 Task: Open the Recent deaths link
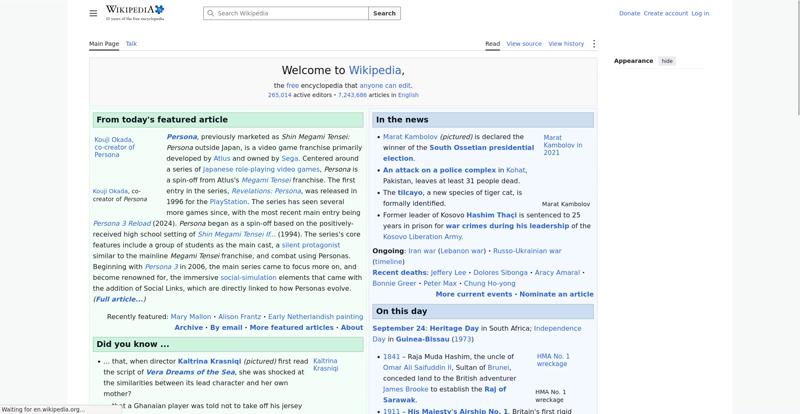[399, 273]
